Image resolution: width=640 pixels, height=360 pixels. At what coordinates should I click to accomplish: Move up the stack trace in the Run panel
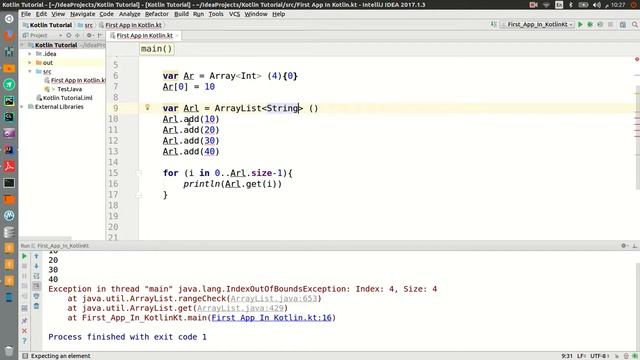pos(36,256)
